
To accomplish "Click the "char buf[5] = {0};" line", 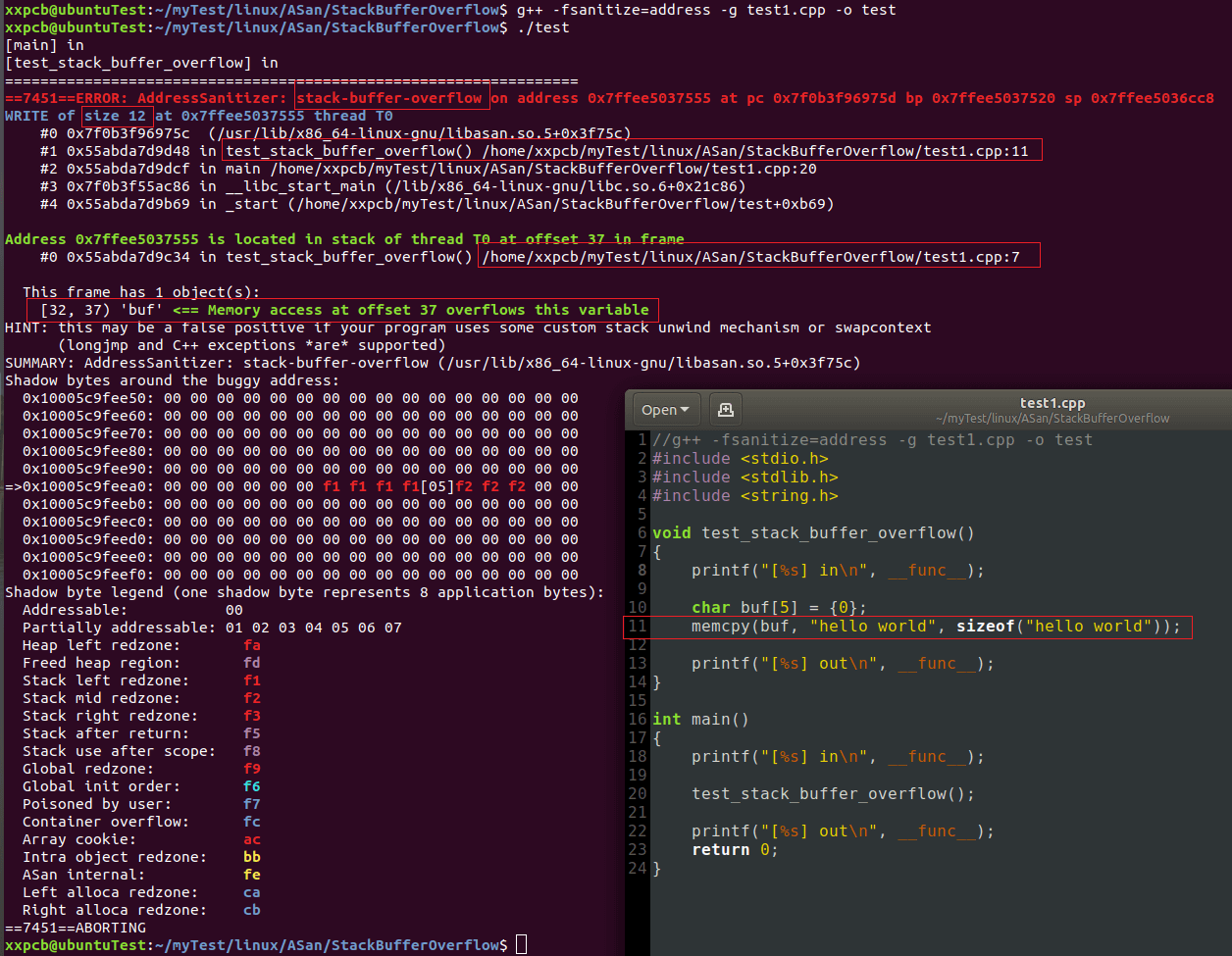I will (779, 608).
